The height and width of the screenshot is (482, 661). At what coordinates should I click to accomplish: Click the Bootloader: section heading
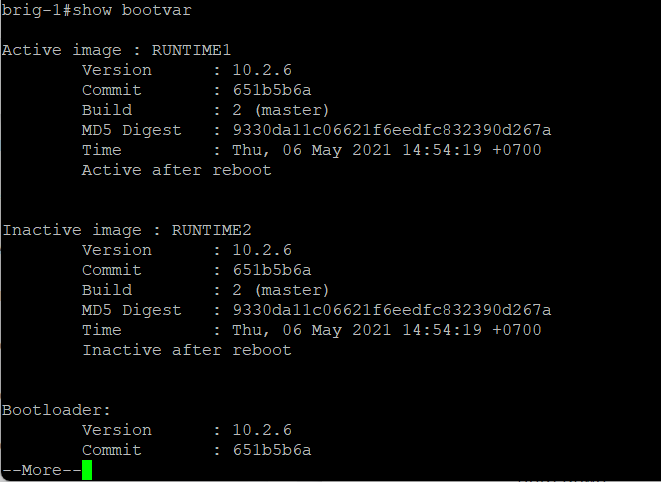(x=56, y=410)
